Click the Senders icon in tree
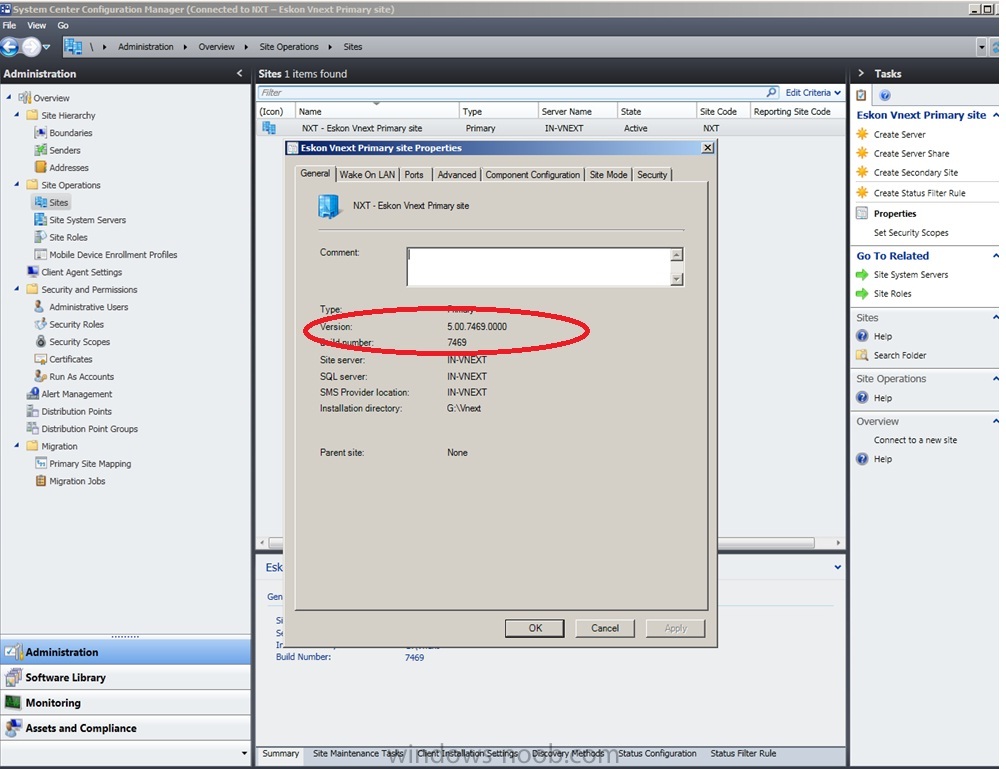The height and width of the screenshot is (769, 1006). pos(40,150)
